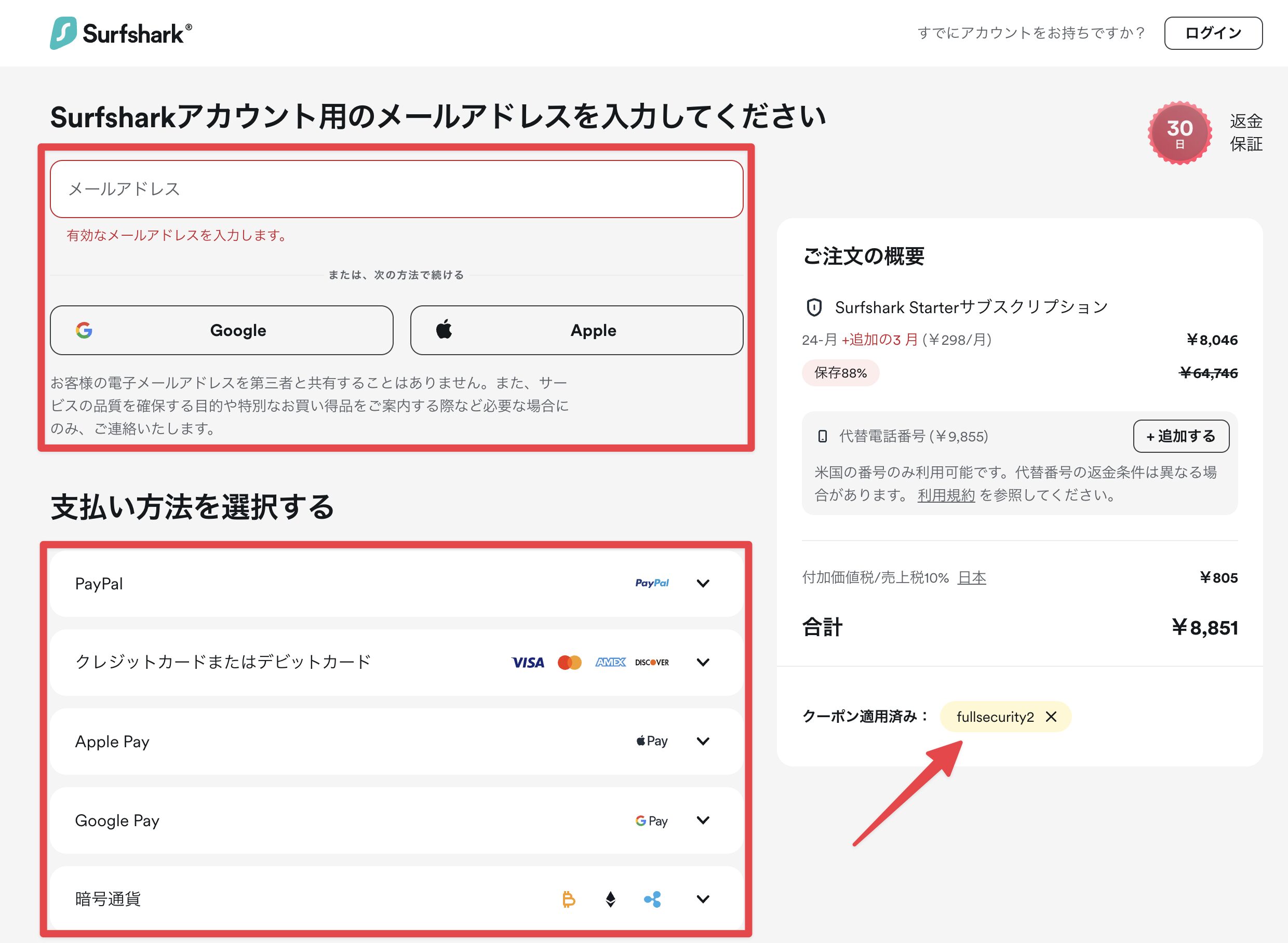1288x943 pixels.
Task: Click the メールアドレス input field
Action: tap(396, 189)
